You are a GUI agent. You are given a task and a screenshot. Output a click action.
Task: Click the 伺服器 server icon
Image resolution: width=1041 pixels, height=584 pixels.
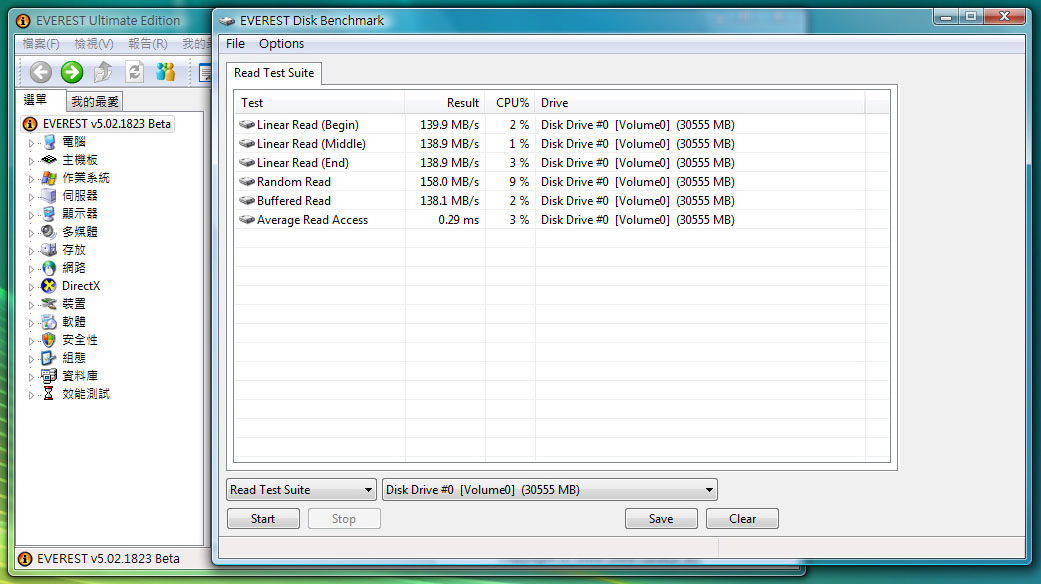pos(48,196)
